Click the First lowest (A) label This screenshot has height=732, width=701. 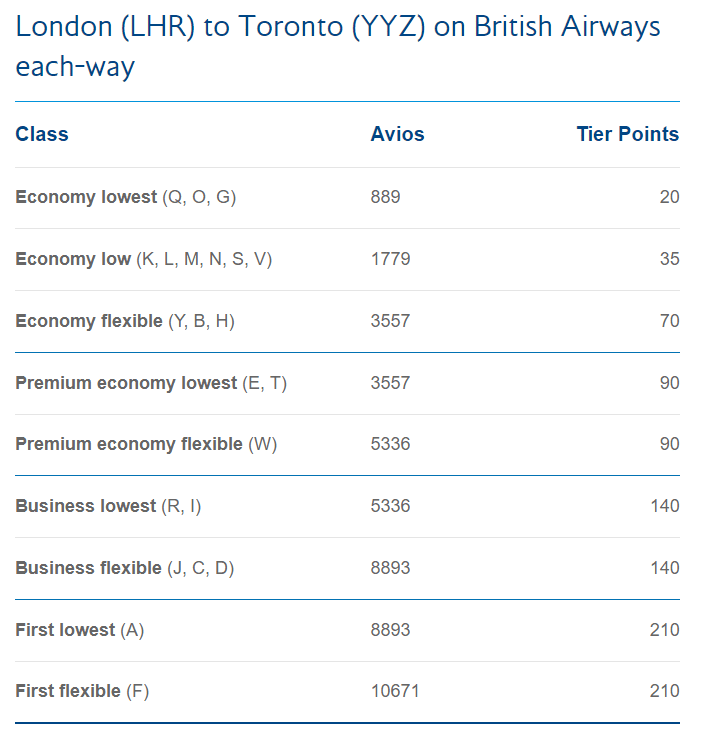(80, 630)
